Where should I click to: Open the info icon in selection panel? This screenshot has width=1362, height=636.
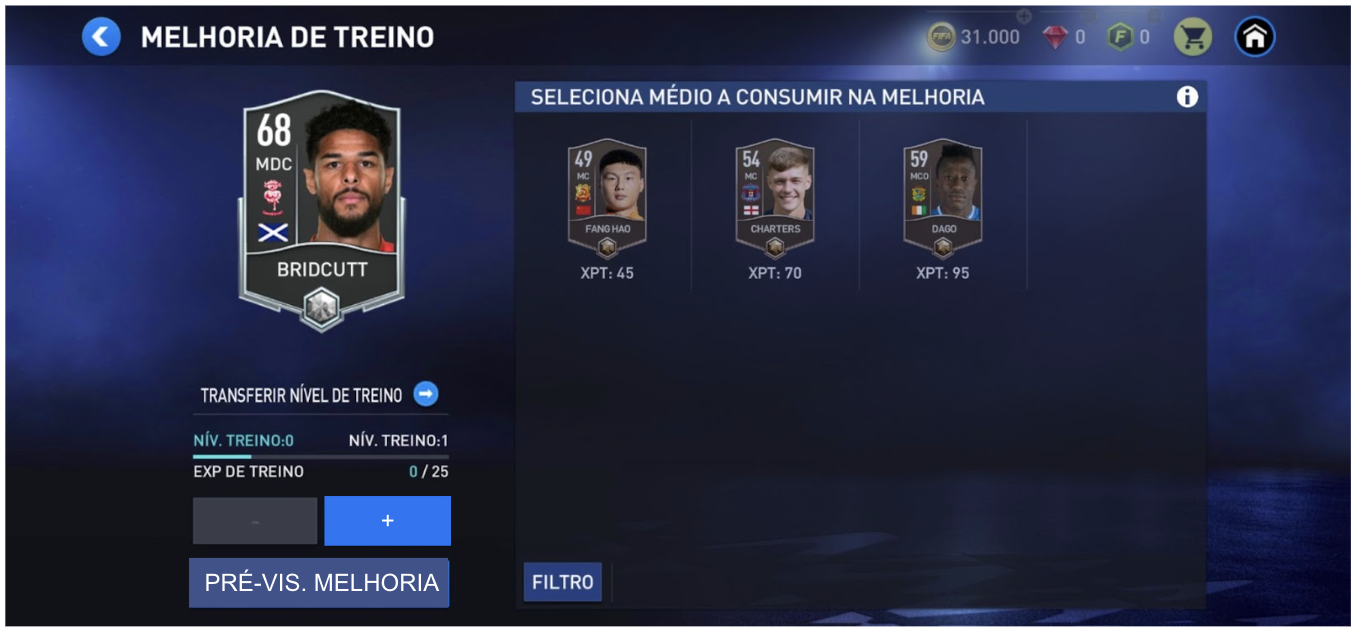(x=1187, y=97)
